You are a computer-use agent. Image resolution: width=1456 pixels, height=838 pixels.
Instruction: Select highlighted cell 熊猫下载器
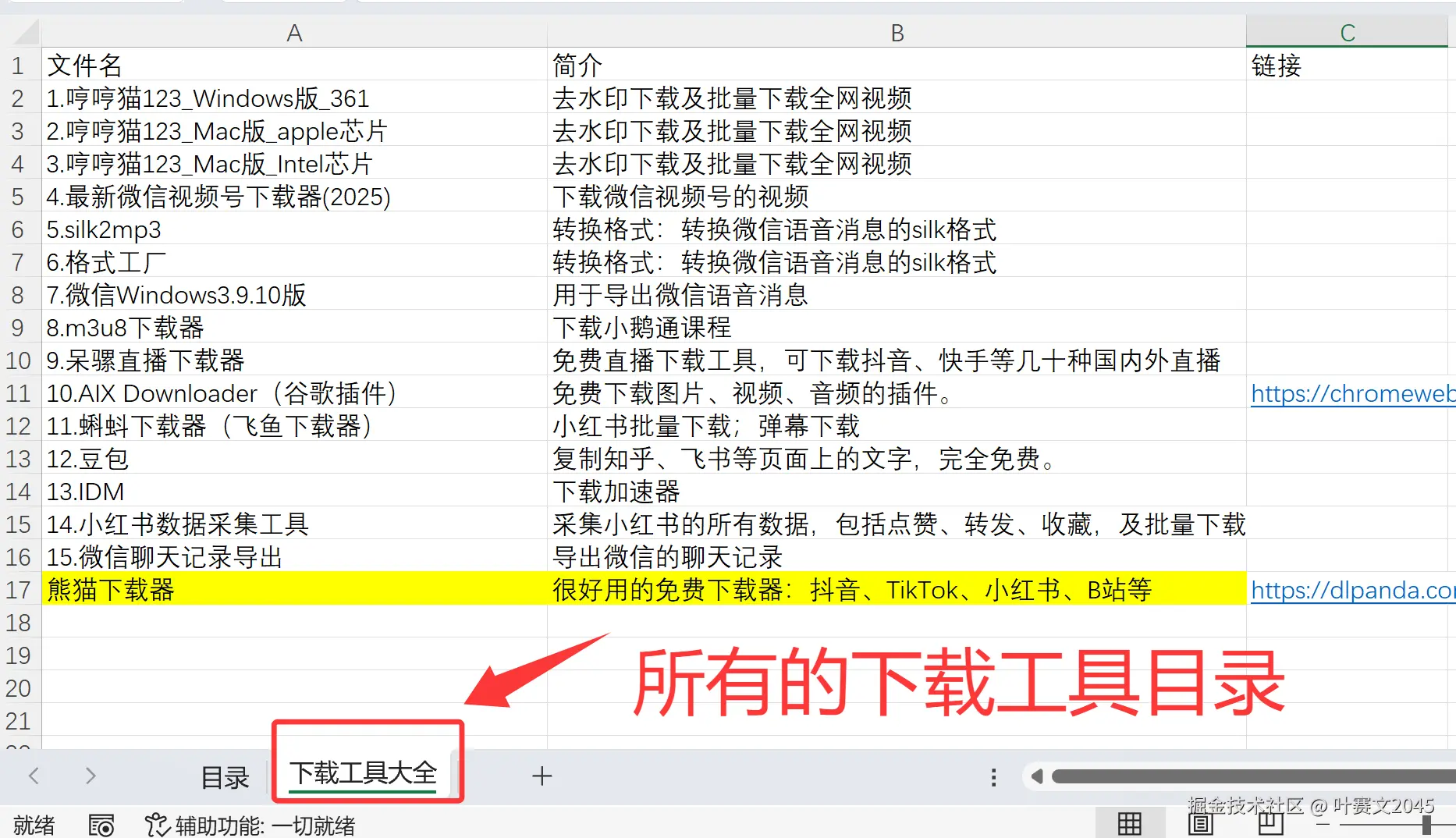click(294, 590)
